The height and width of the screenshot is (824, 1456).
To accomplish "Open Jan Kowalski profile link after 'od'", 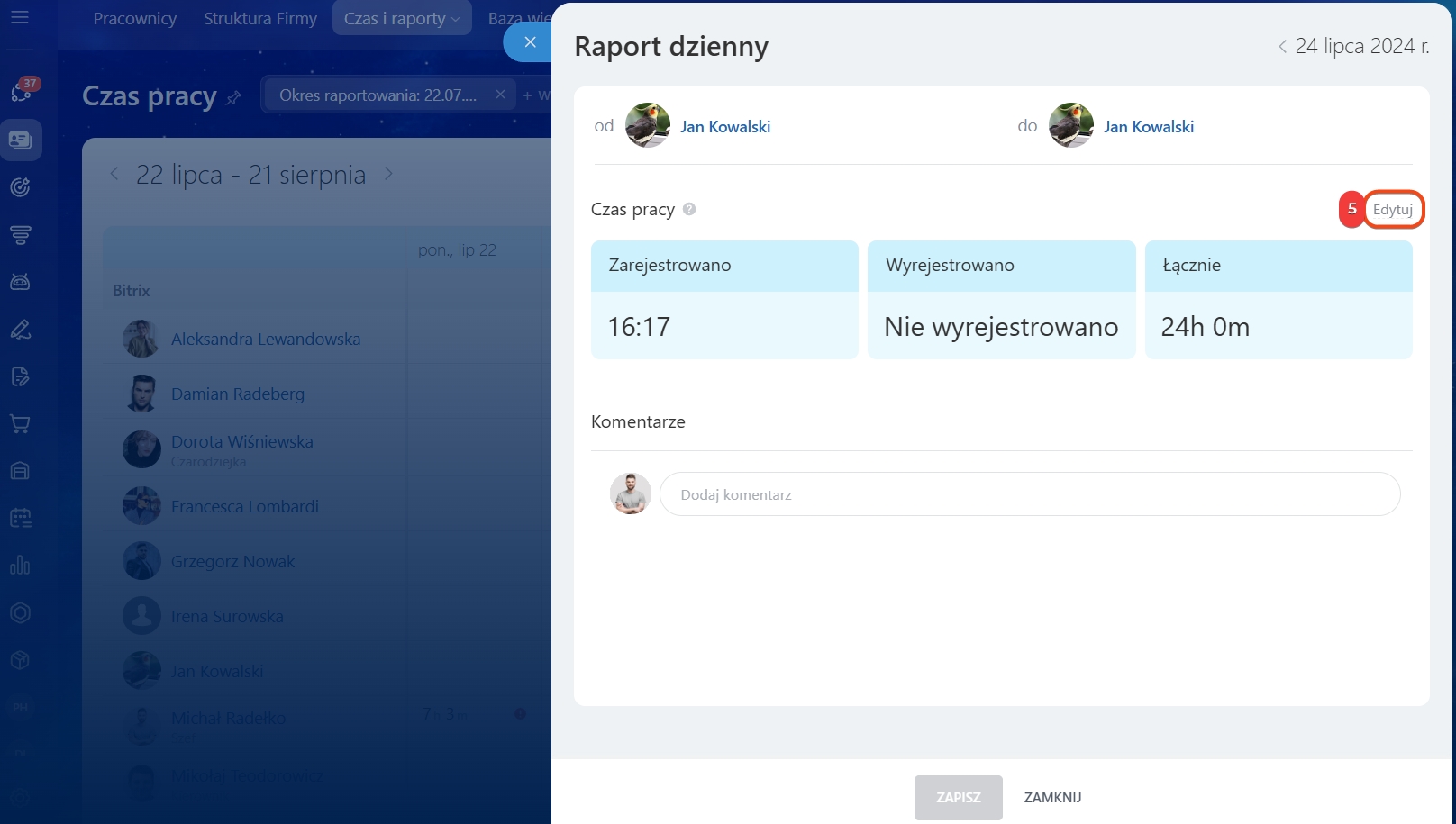I will [724, 127].
